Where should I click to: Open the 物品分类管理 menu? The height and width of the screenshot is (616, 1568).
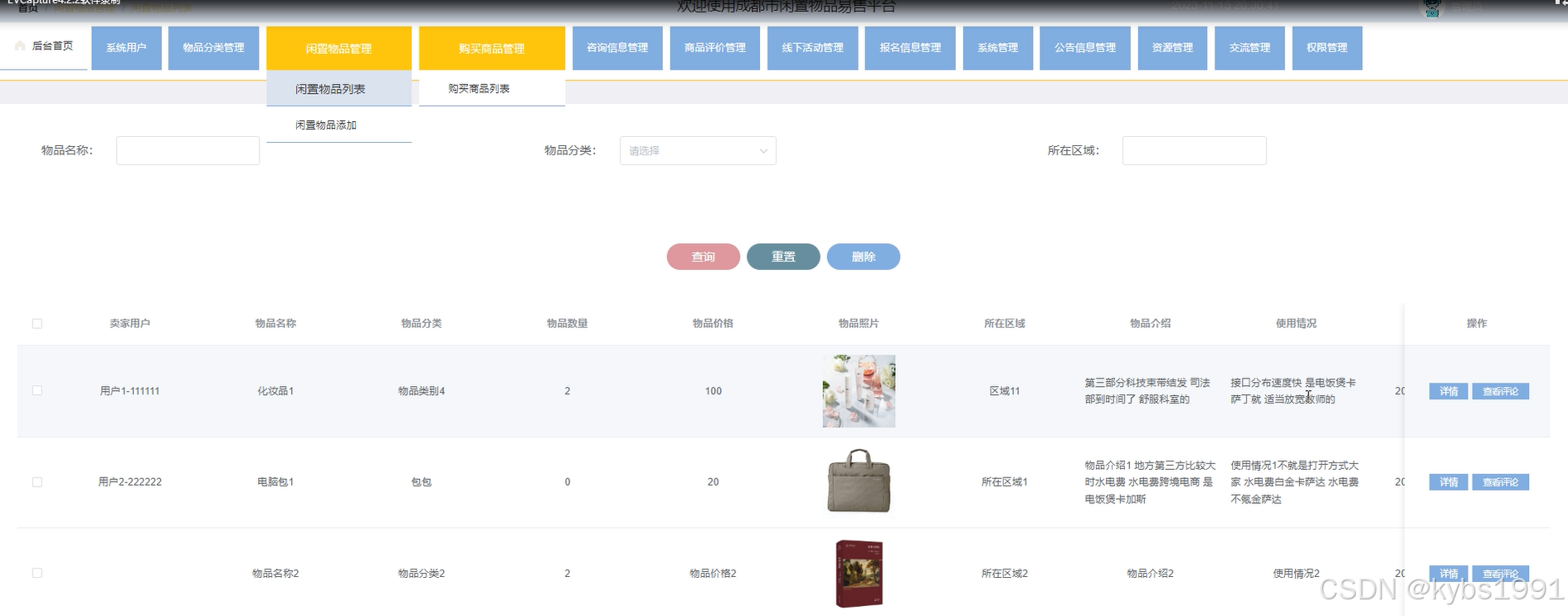213,48
